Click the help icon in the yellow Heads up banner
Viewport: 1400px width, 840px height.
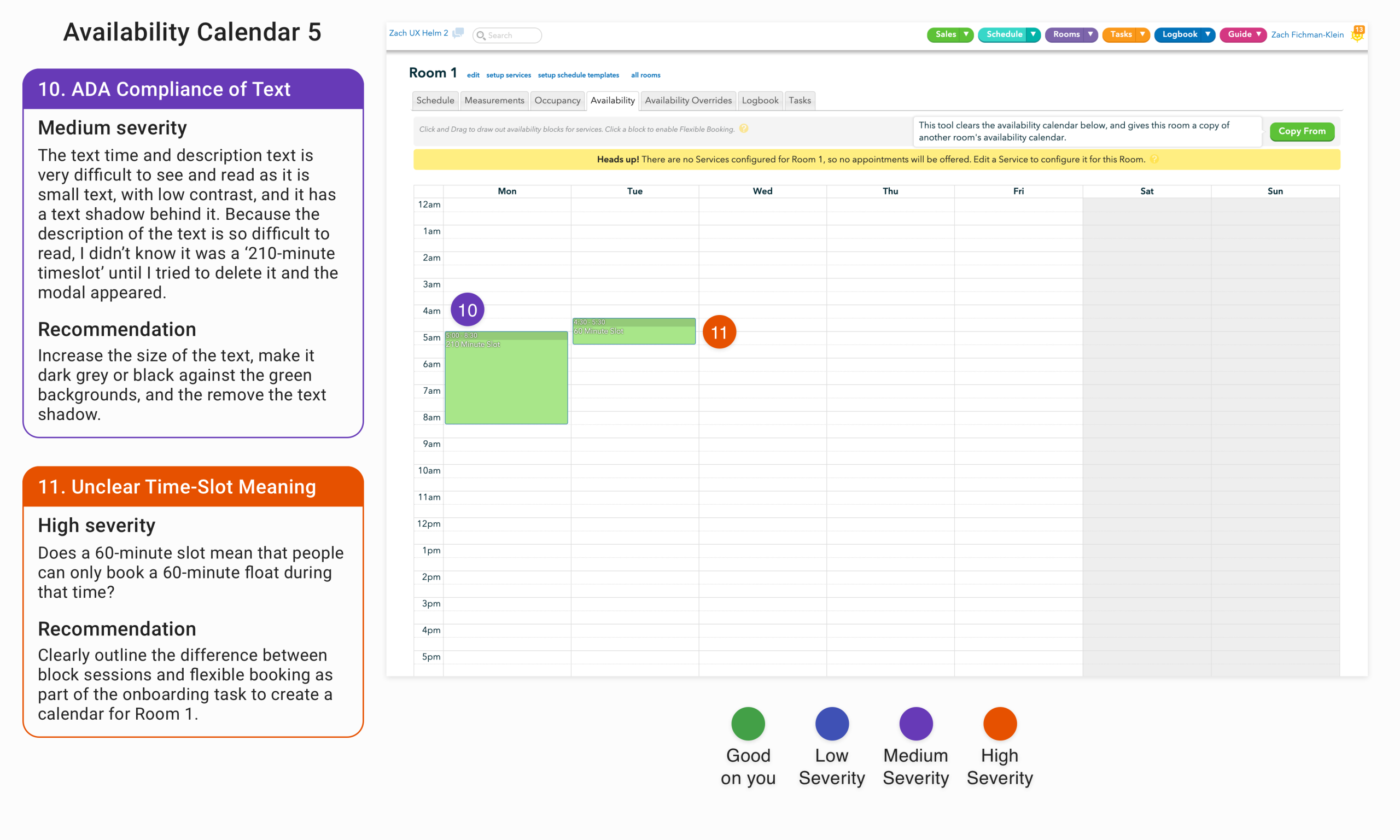tap(1154, 160)
